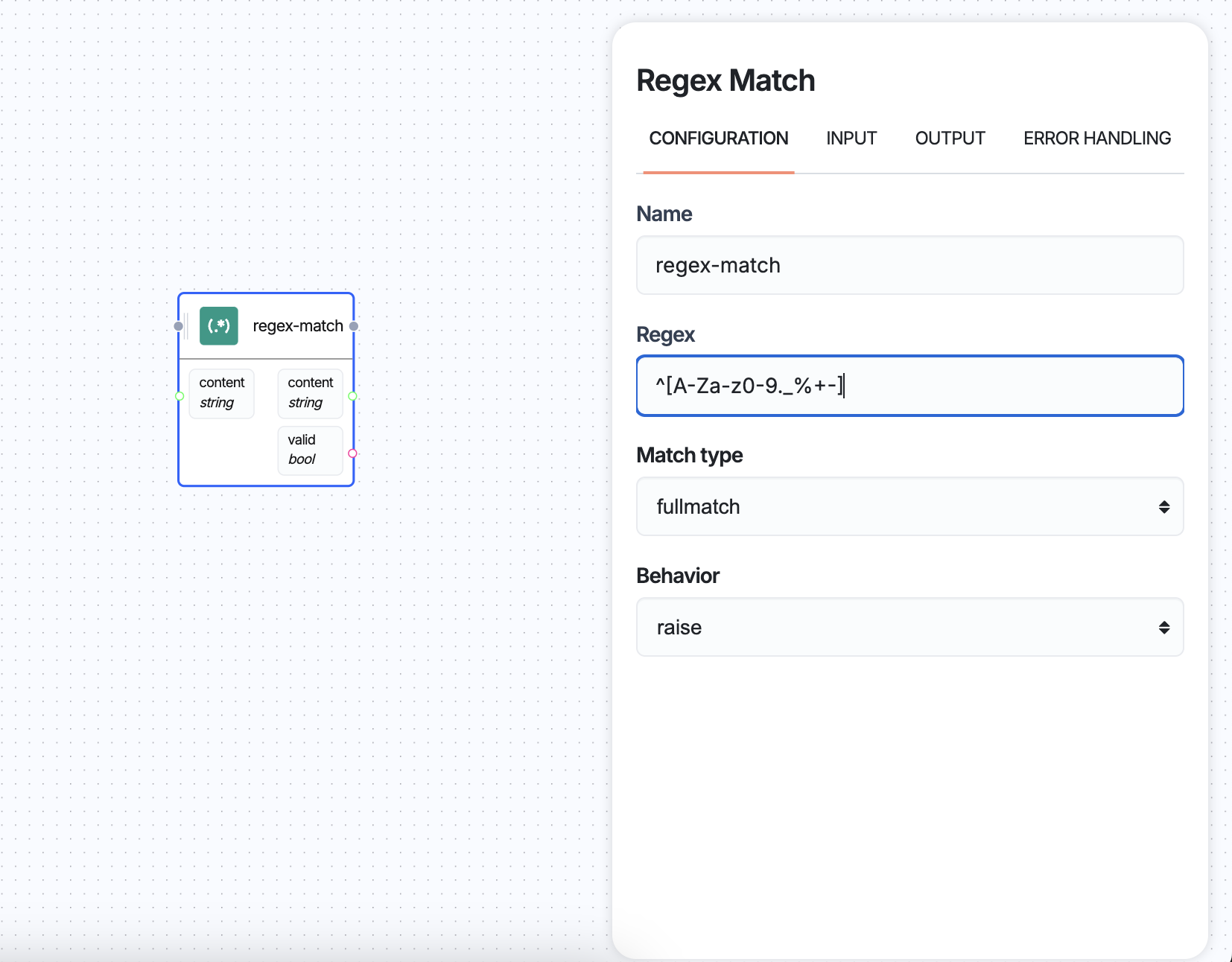The height and width of the screenshot is (962, 1232).
Task: Open the Match type dropdown
Action: click(x=909, y=507)
